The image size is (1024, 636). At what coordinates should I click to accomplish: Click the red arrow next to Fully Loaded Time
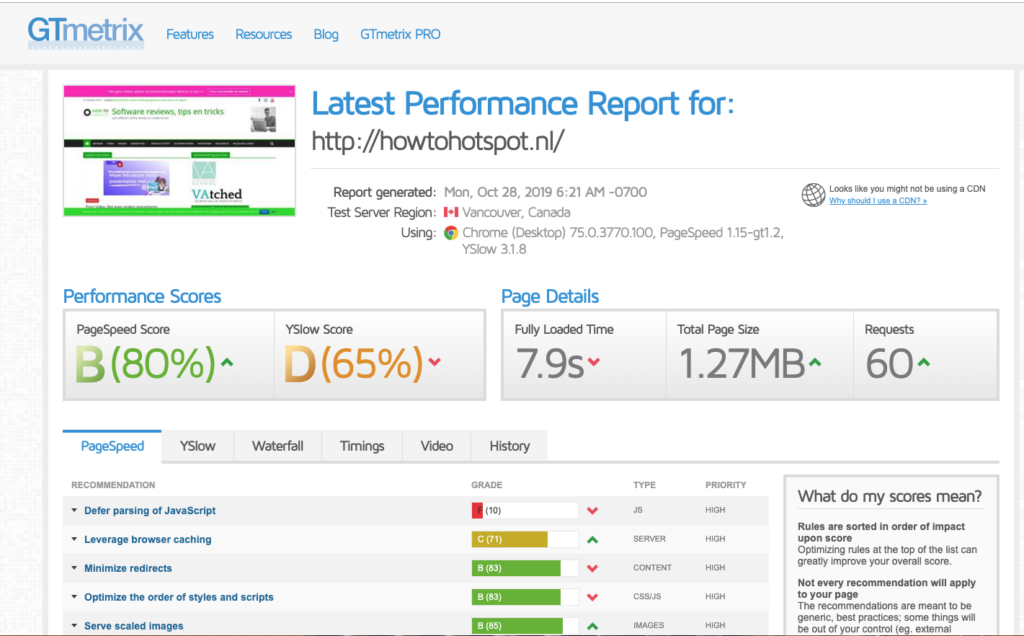tap(594, 362)
